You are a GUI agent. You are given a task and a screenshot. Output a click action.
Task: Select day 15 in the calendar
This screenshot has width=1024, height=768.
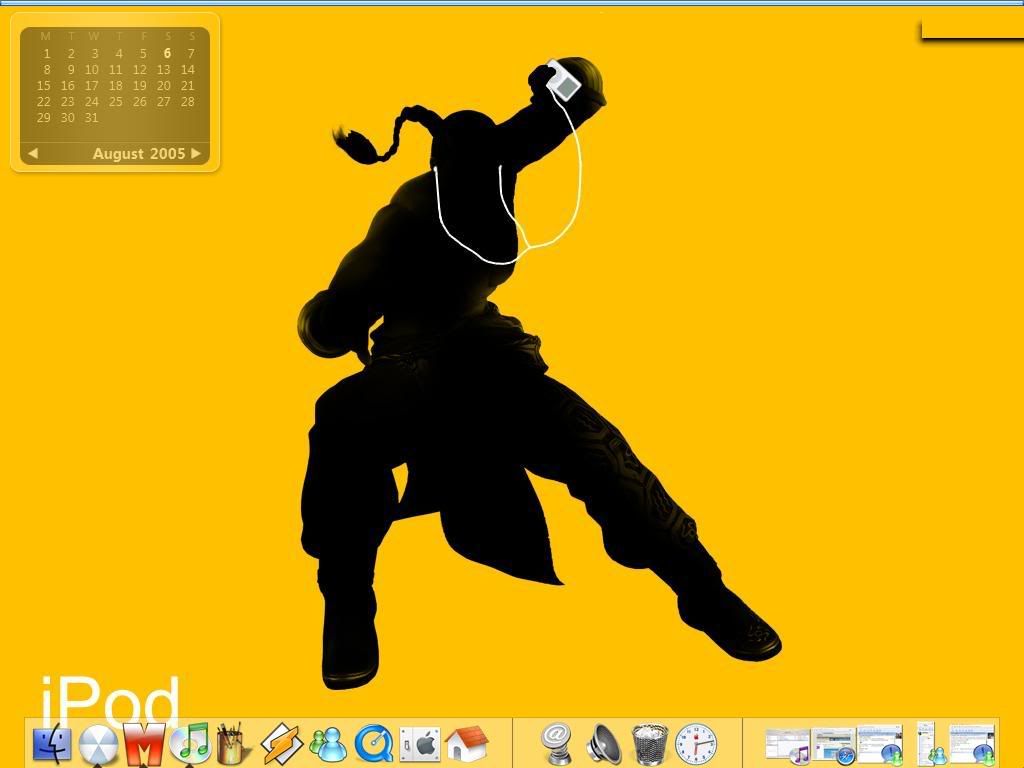pyautogui.click(x=44, y=86)
